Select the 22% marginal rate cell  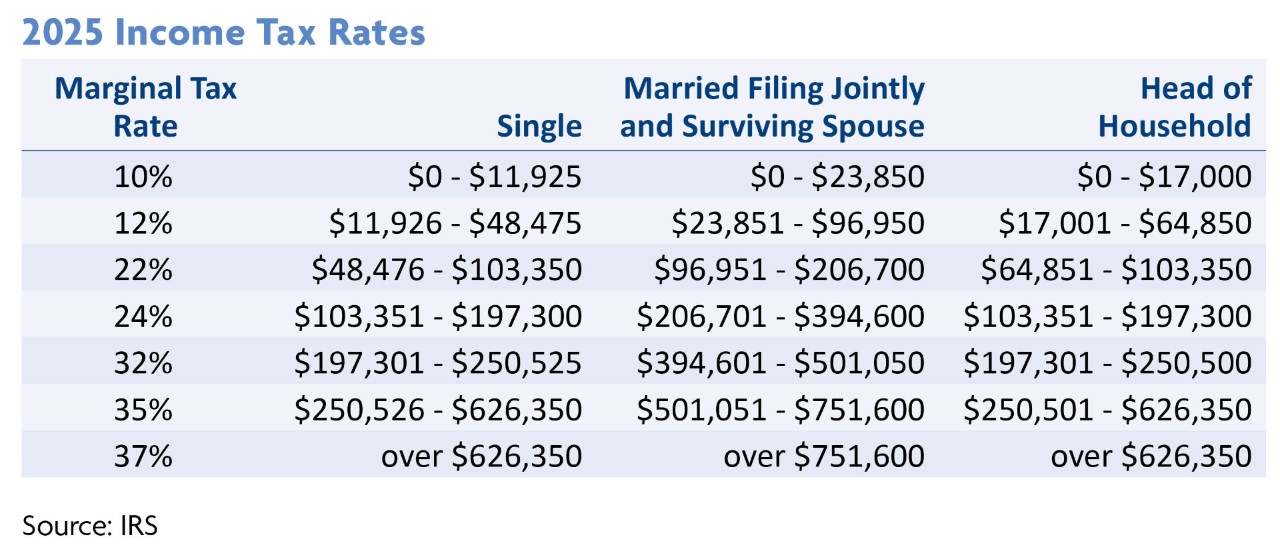click(146, 270)
